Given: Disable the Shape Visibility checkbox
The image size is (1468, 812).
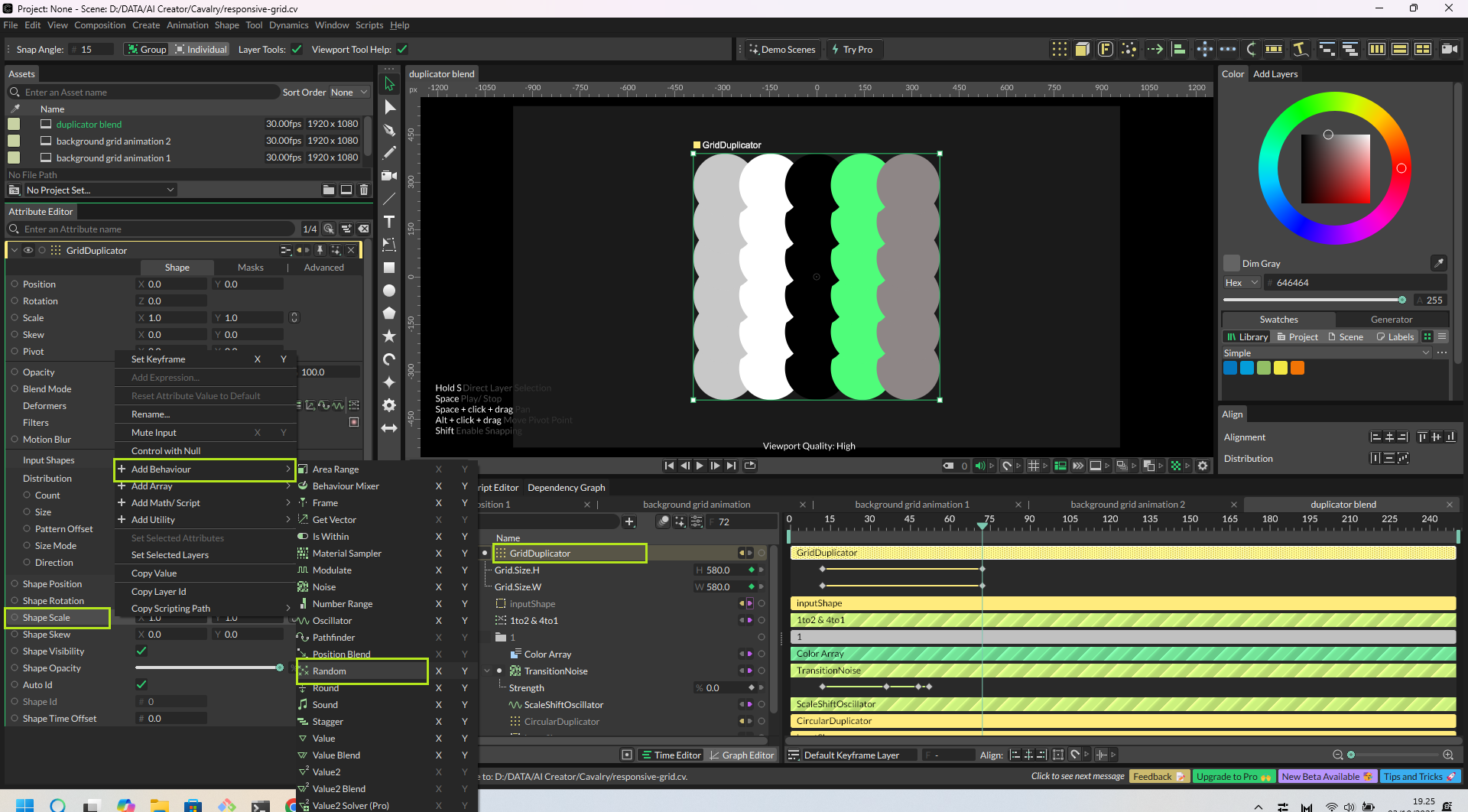Looking at the screenshot, I should pos(141,651).
